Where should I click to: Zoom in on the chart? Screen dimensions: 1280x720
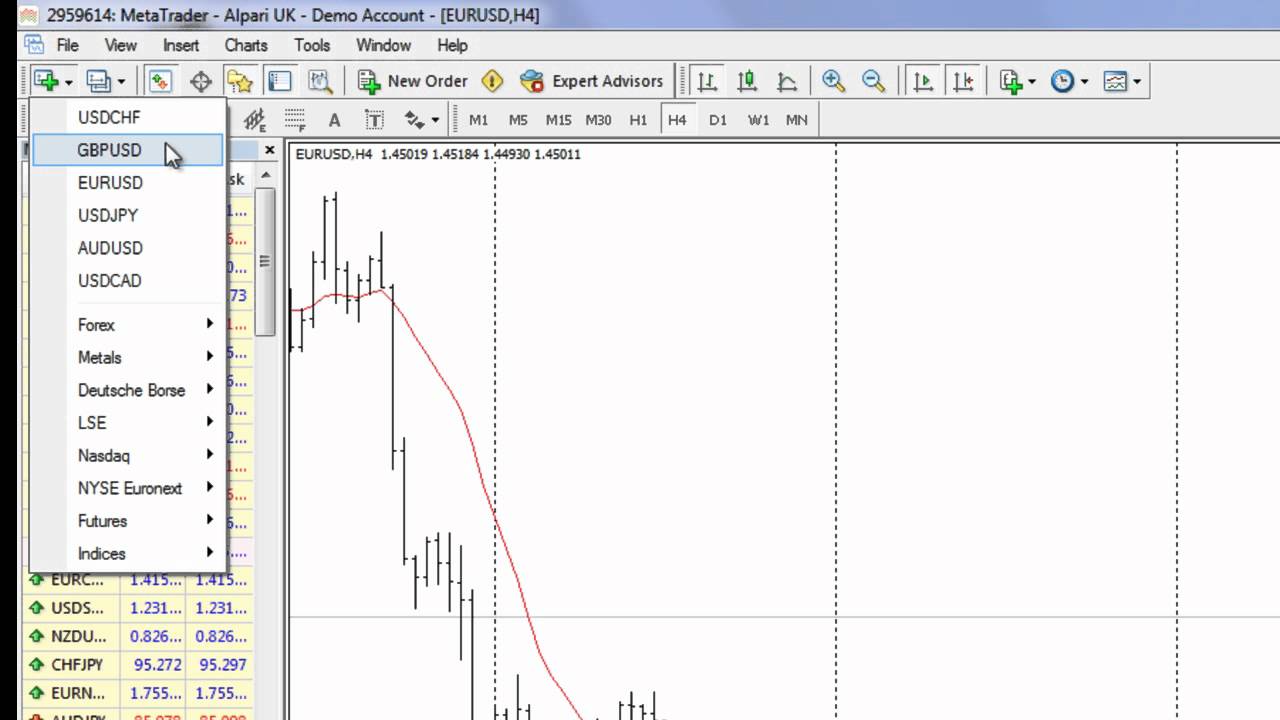[832, 81]
